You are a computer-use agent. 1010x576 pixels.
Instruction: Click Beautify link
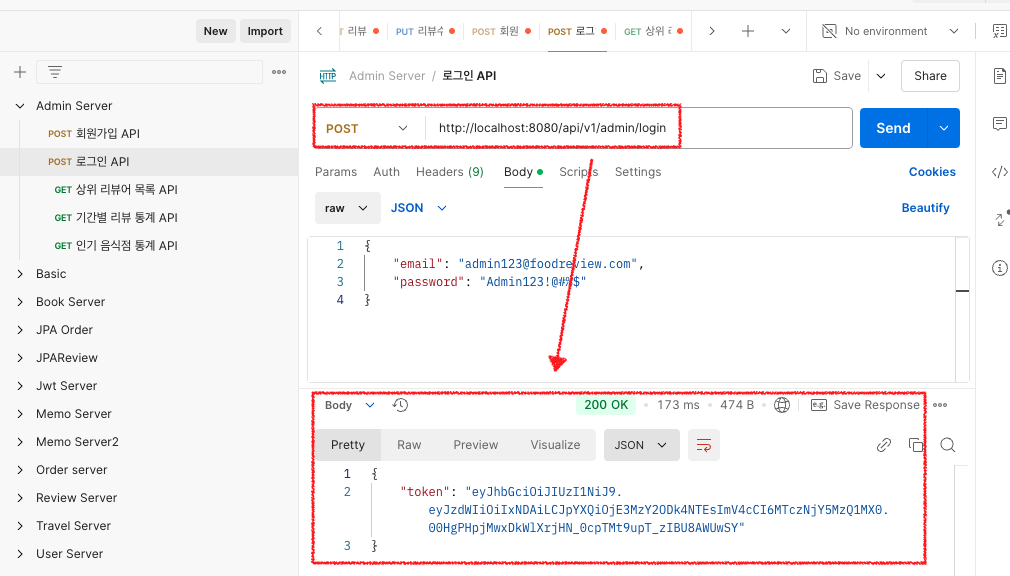926,208
